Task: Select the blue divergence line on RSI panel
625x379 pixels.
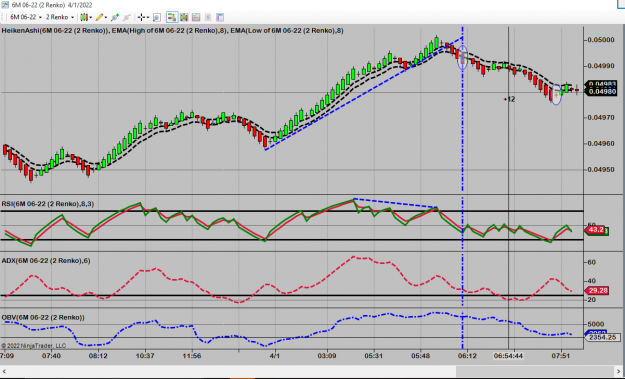Action: [395, 203]
